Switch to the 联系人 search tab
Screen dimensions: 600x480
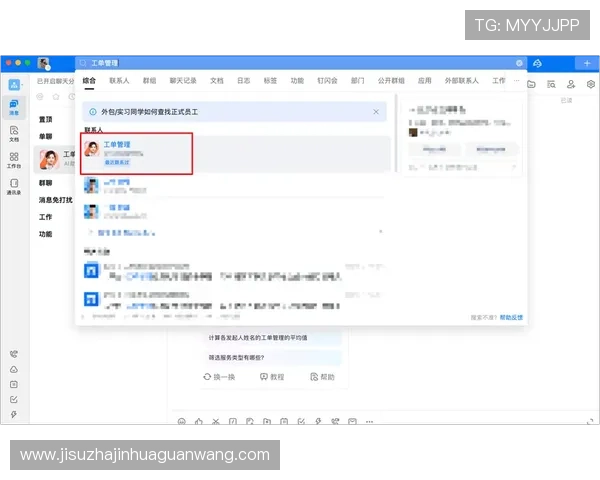(119, 80)
